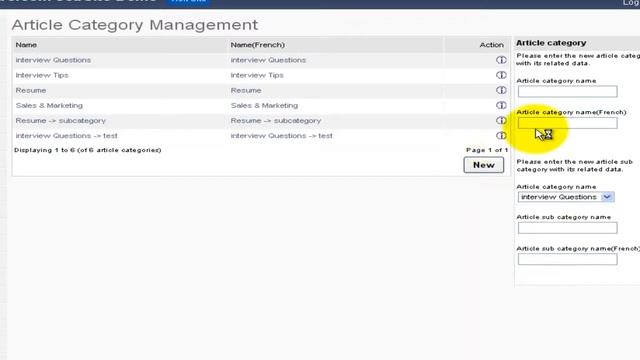The height and width of the screenshot is (360, 640).
Task: Select Sales & Marketing in Name(French) column
Action: coord(264,105)
